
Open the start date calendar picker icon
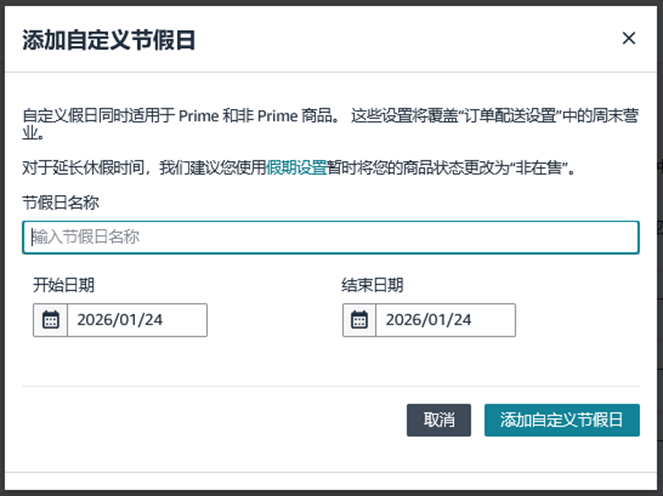50,320
